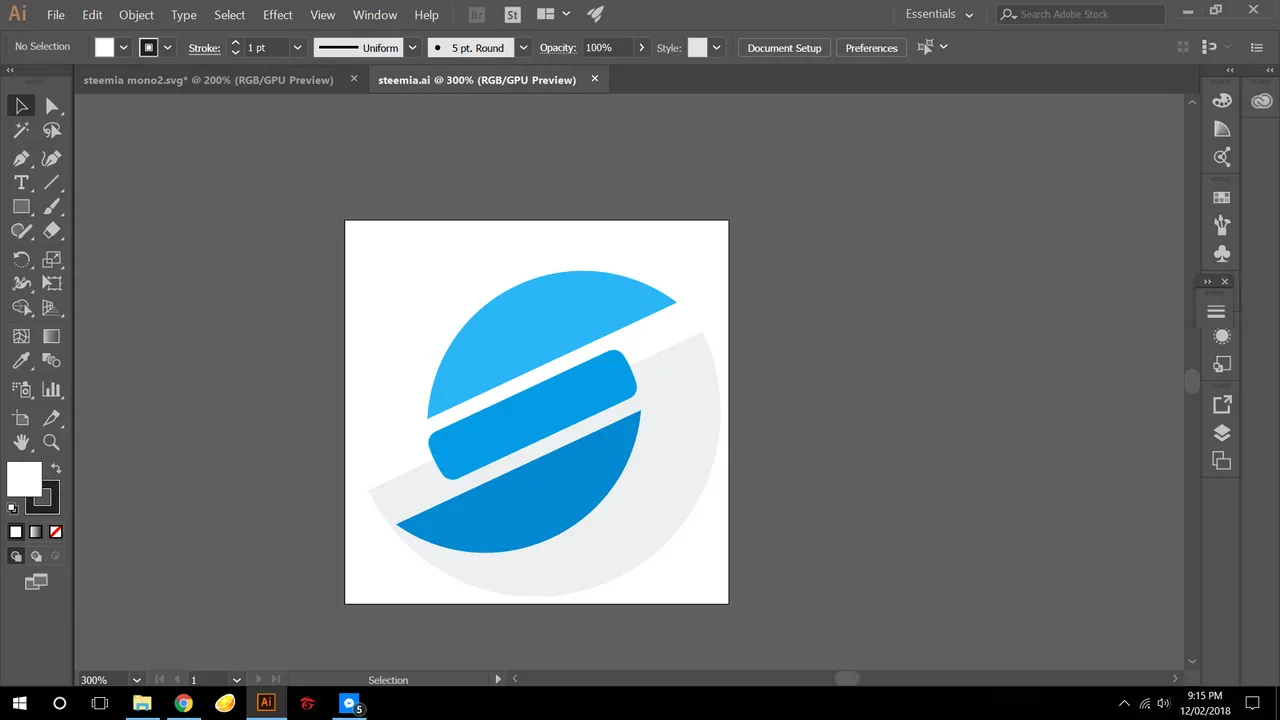Select the Mesh tool
Image resolution: width=1280 pixels, height=720 pixels.
(21, 337)
